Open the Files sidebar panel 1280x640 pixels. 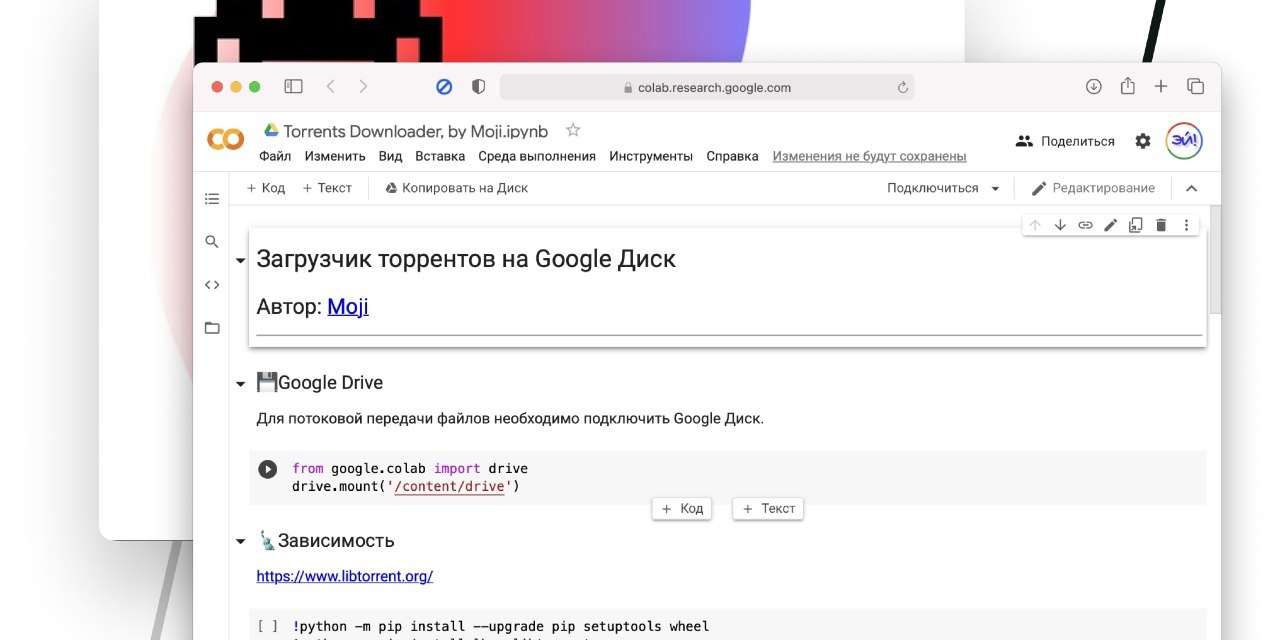(x=212, y=328)
